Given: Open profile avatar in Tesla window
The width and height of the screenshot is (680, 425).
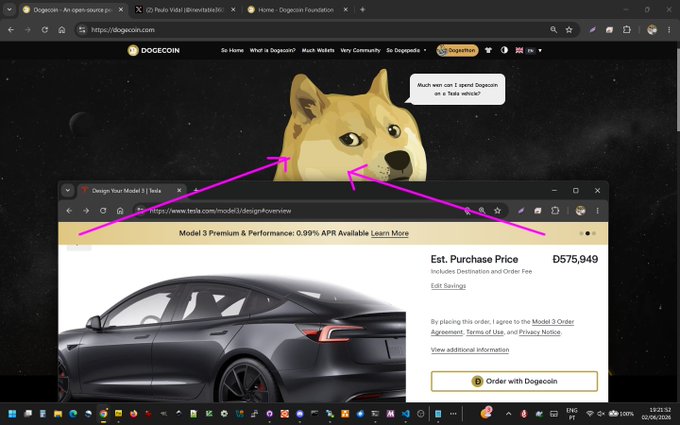Looking at the screenshot, I should [x=580, y=211].
